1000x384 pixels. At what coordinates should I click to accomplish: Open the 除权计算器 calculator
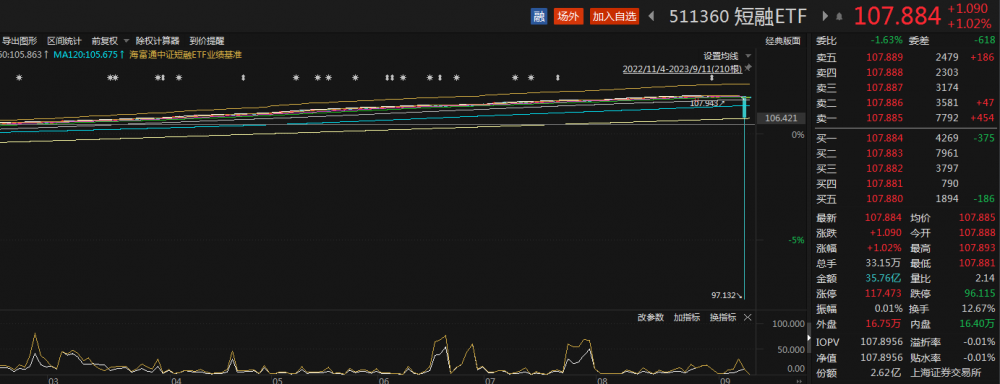pyautogui.click(x=158, y=41)
